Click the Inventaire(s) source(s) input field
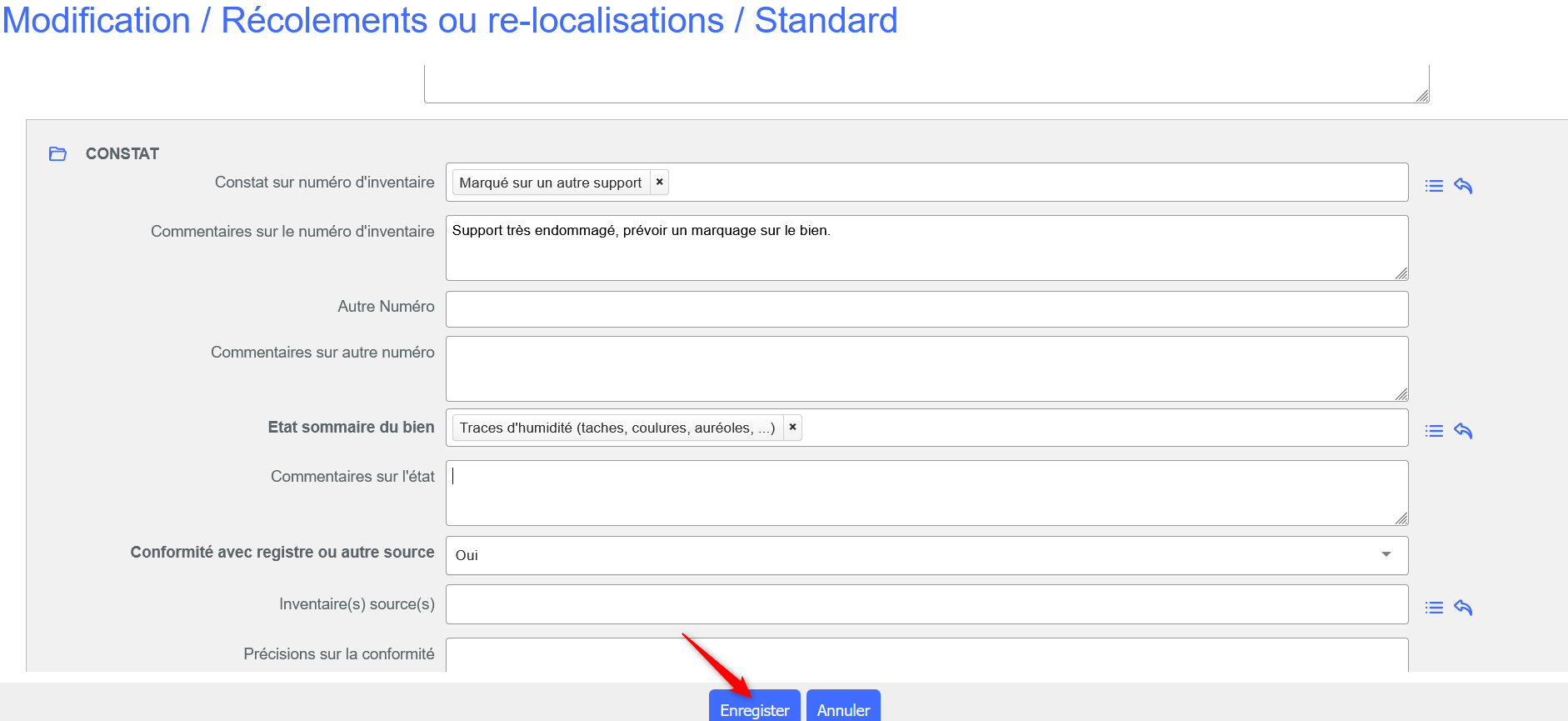1568x721 pixels. click(926, 604)
